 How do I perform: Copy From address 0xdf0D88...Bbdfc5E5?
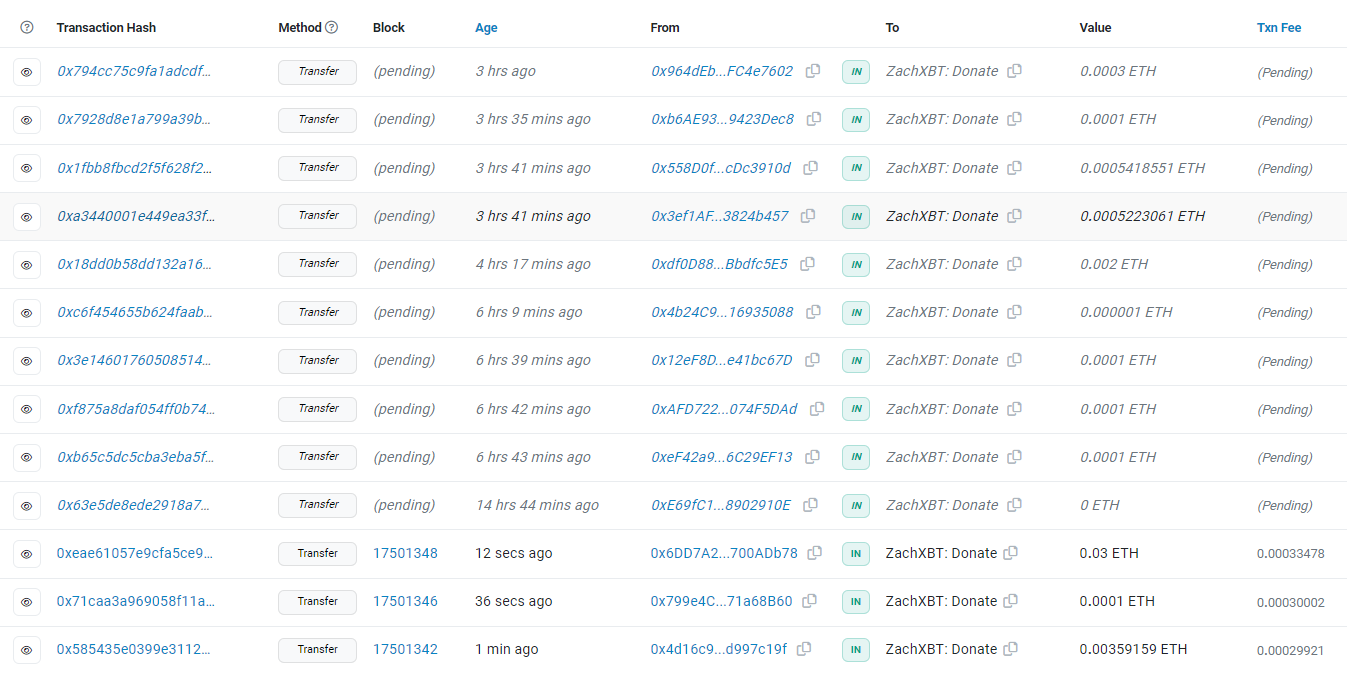point(807,264)
